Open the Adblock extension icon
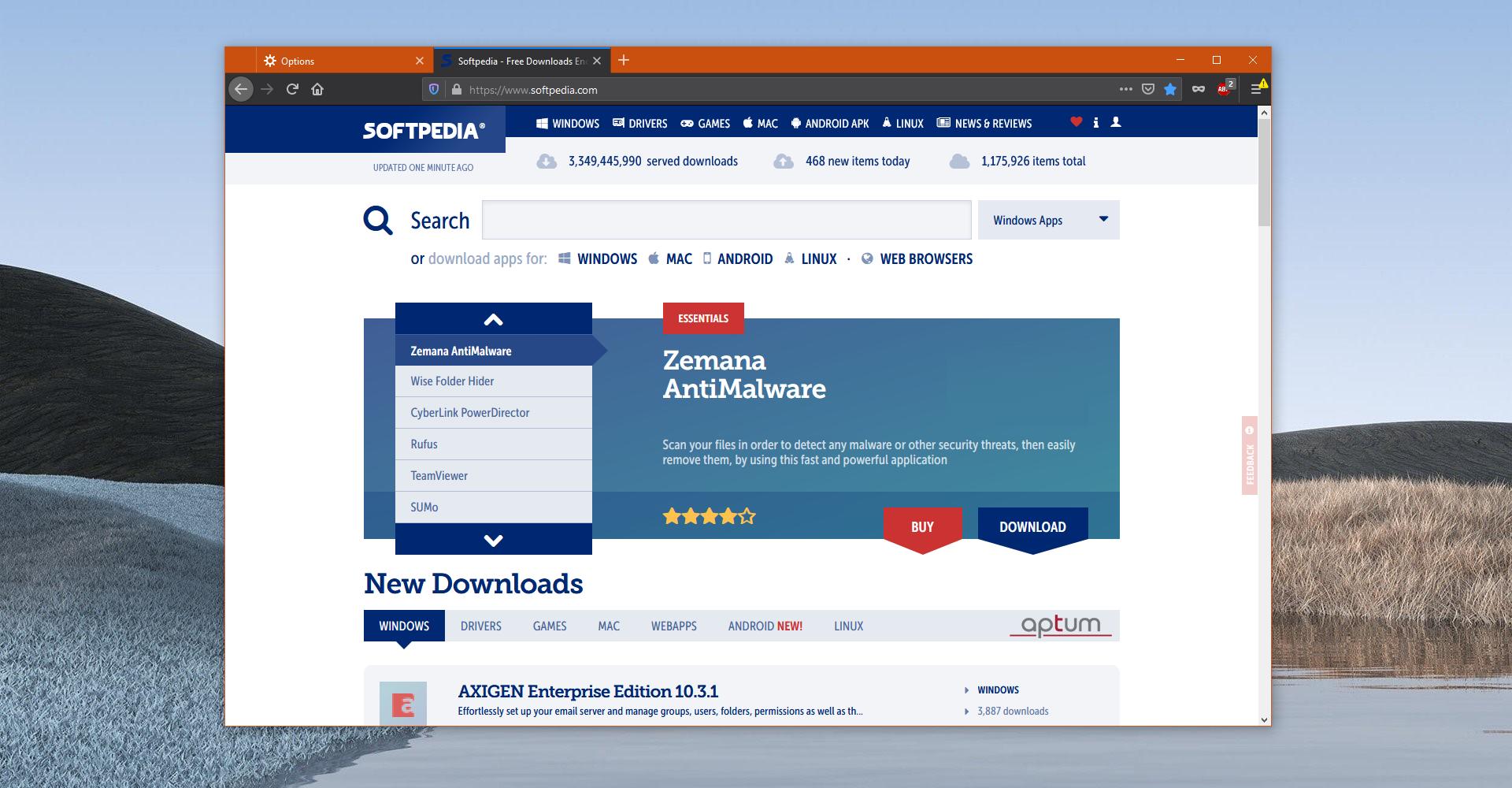This screenshot has width=1512, height=788. coord(1225,88)
